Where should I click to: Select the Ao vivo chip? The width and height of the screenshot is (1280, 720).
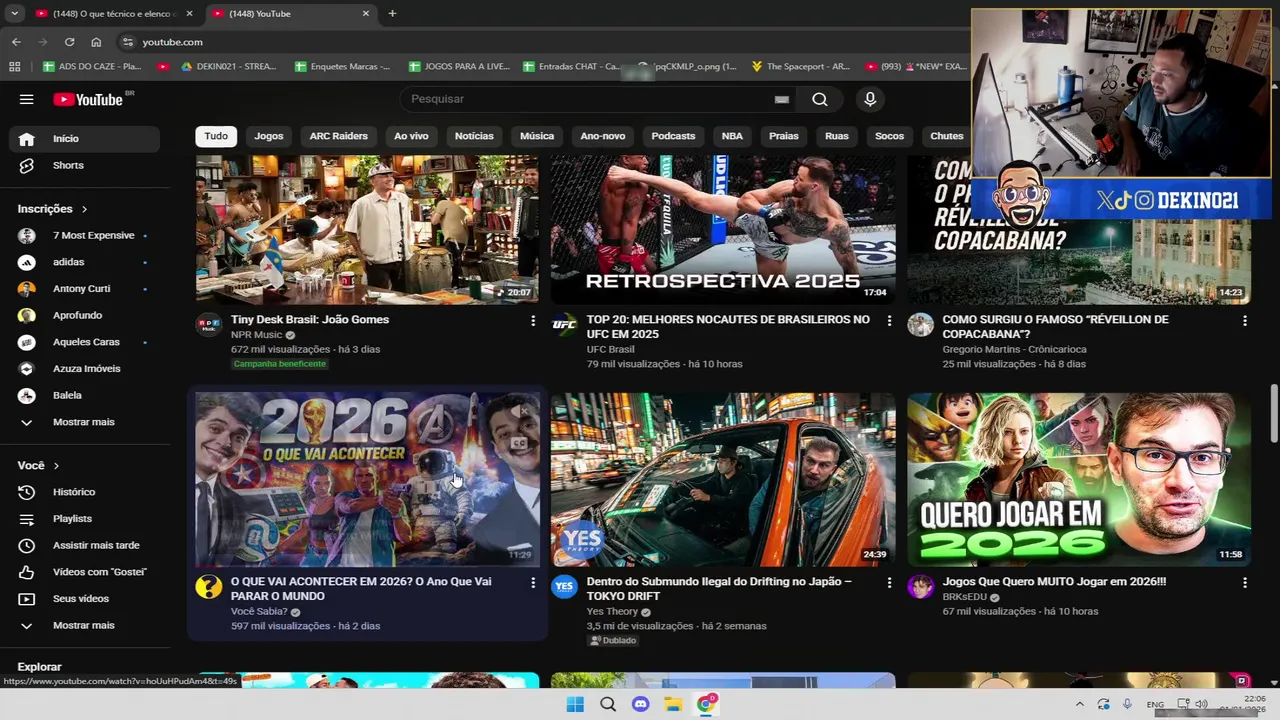(411, 136)
